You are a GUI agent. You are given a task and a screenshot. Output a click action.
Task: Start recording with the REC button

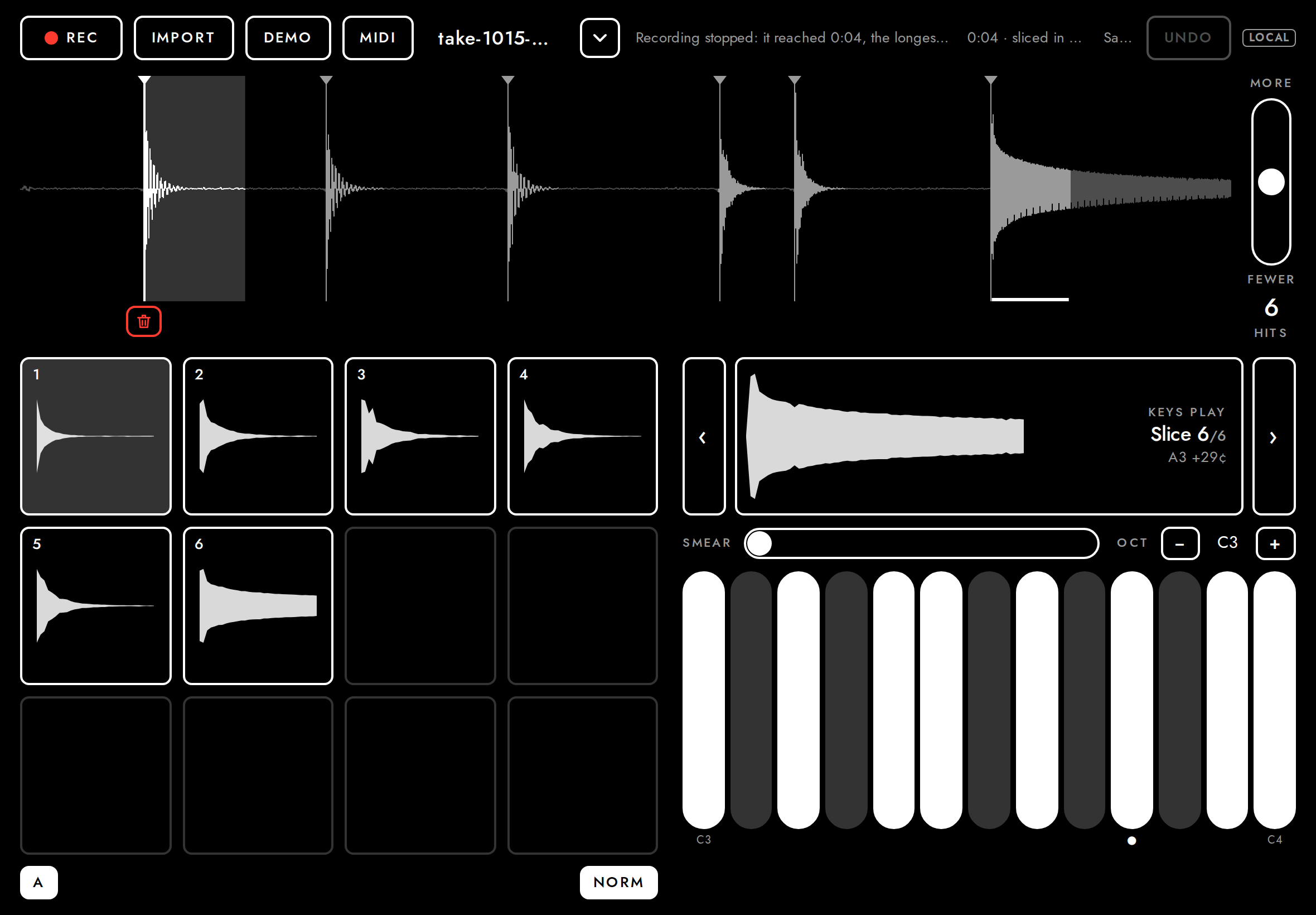tap(71, 38)
